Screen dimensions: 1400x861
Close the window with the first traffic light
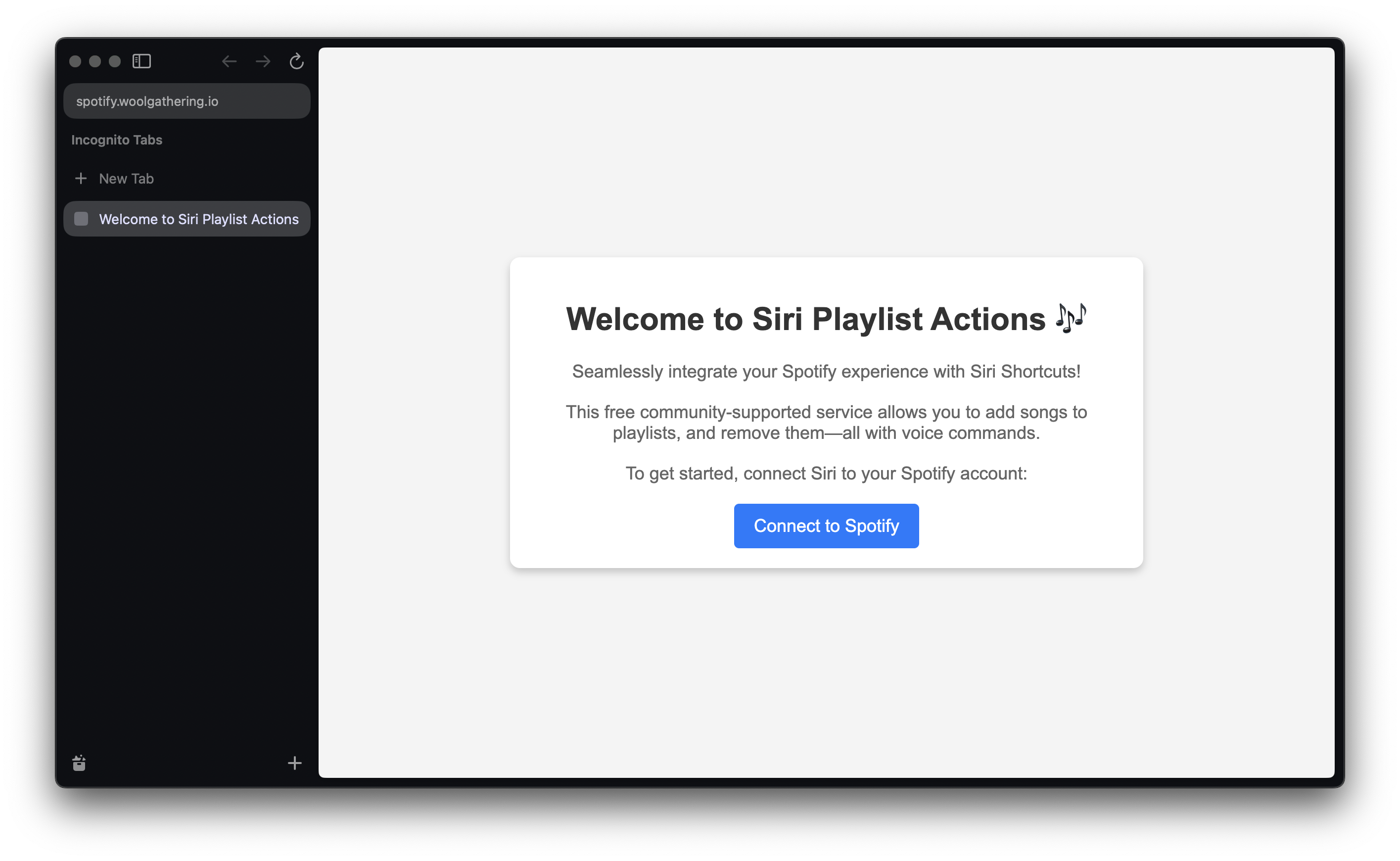[x=75, y=61]
